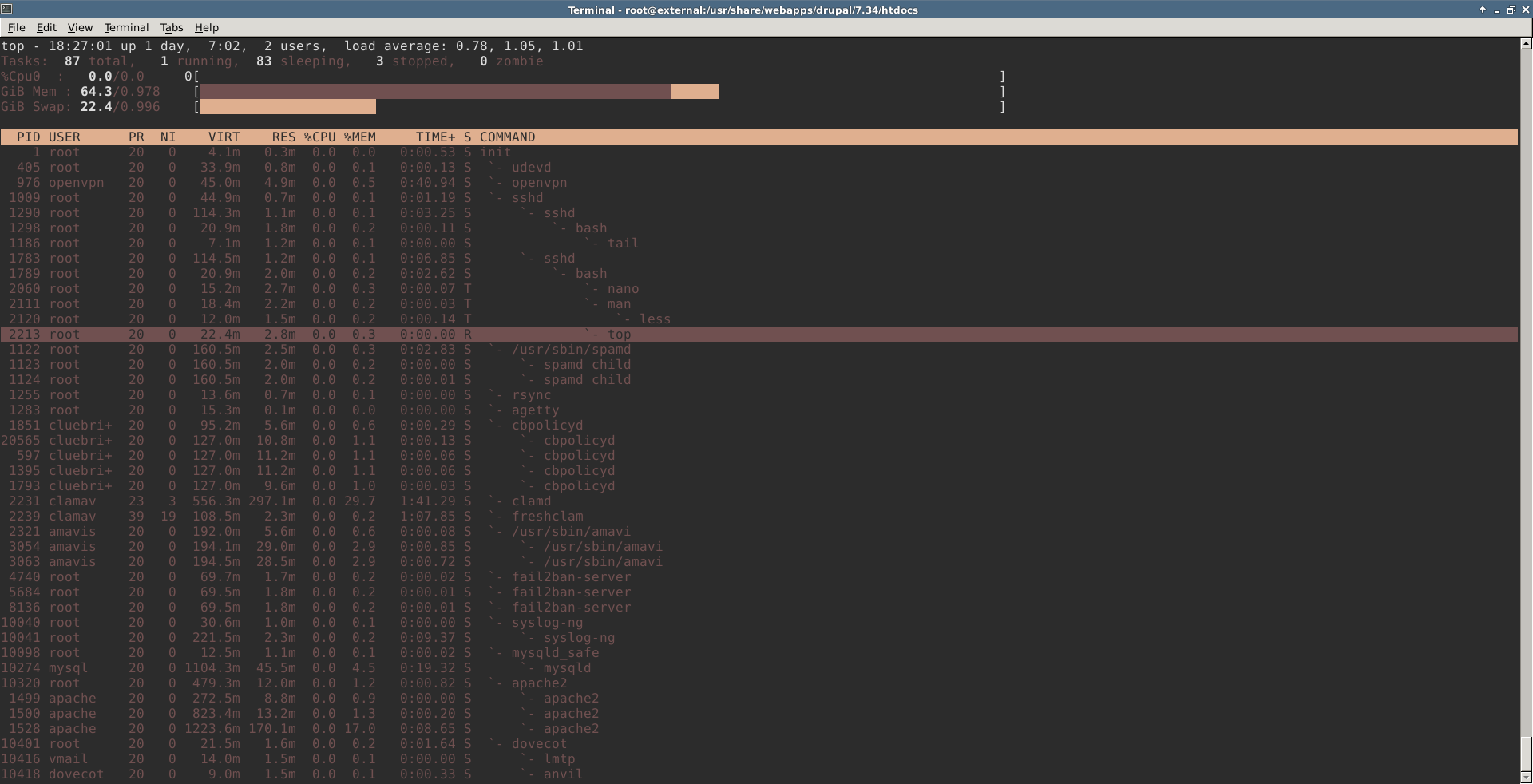The width and height of the screenshot is (1533, 784).
Task: Select the init process row
Action: [x=759, y=152]
